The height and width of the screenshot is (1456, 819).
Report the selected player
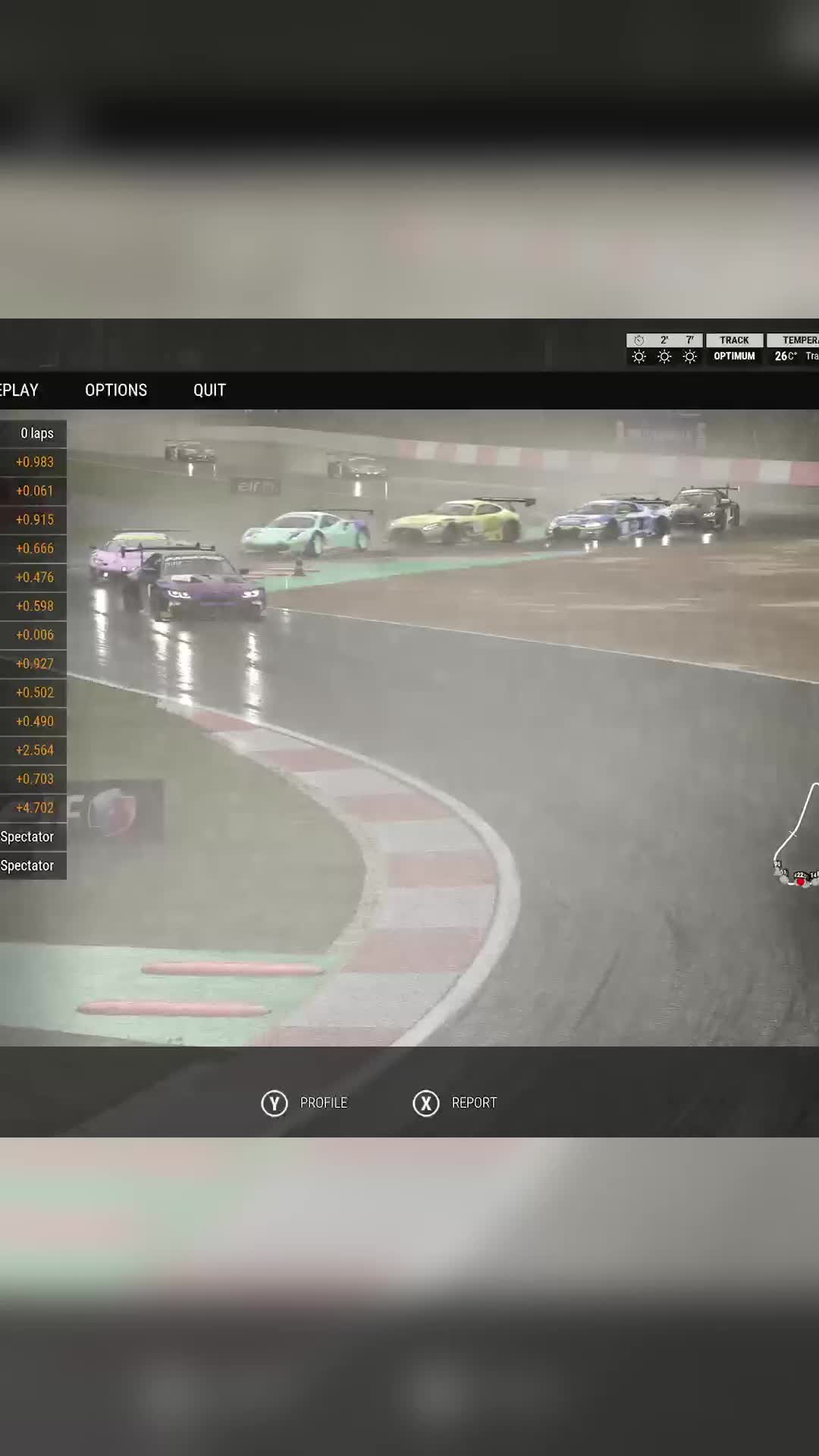click(474, 1103)
